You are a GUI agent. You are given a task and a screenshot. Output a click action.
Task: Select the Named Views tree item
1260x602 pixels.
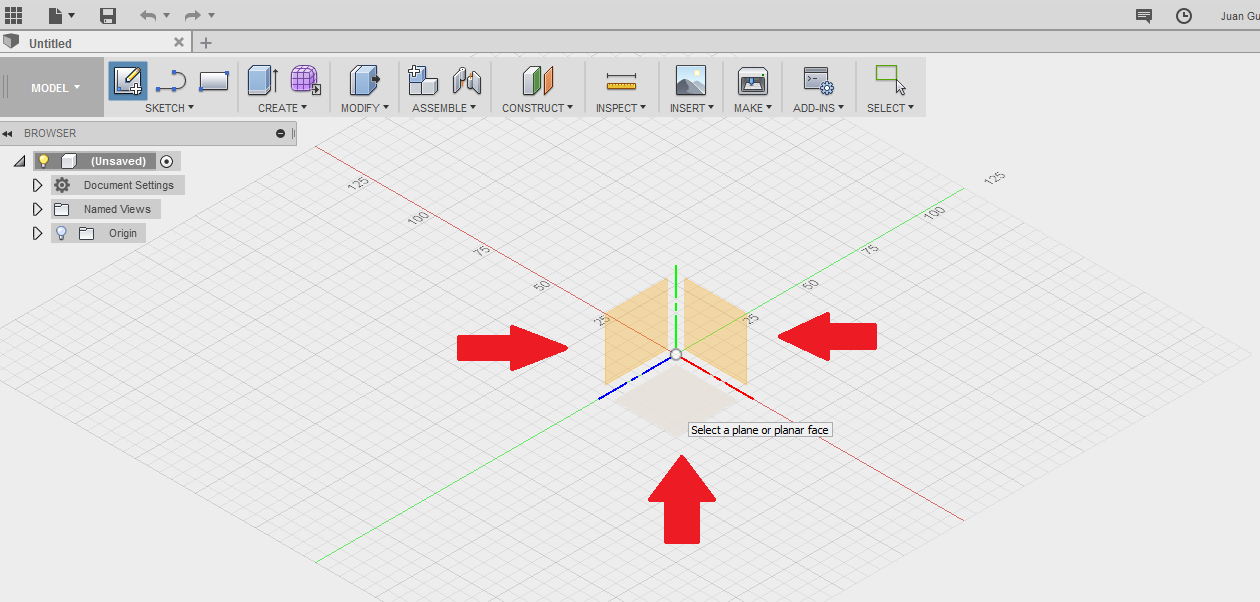click(x=117, y=209)
